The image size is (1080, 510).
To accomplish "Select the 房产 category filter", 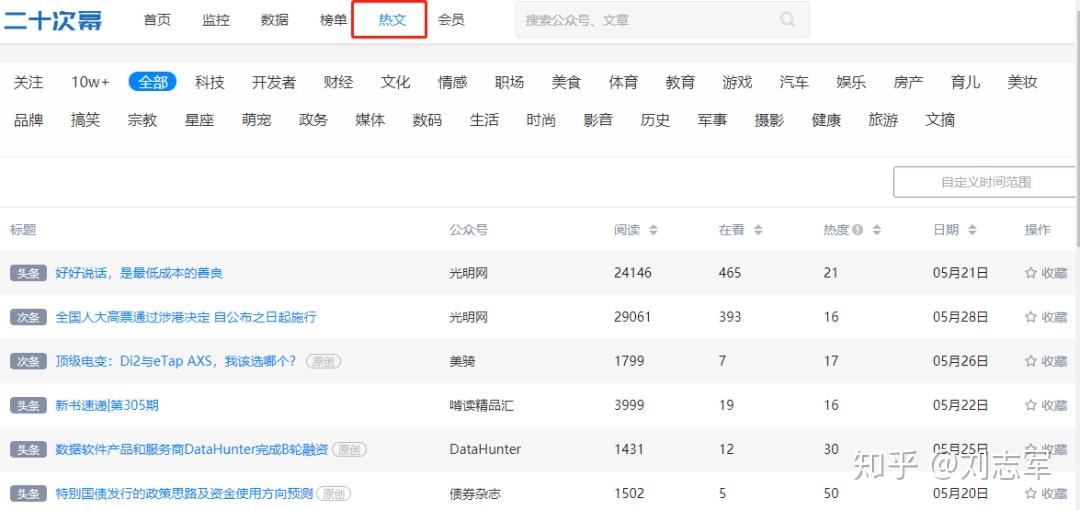I will pos(908,82).
